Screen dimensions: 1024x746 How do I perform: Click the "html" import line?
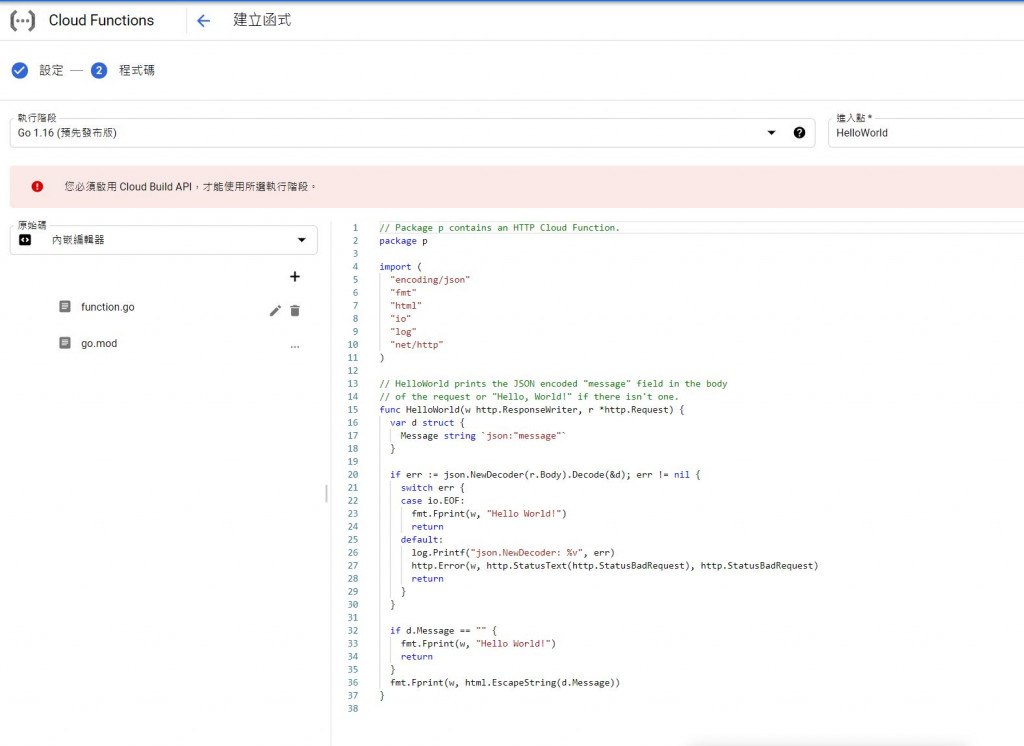[406, 306]
